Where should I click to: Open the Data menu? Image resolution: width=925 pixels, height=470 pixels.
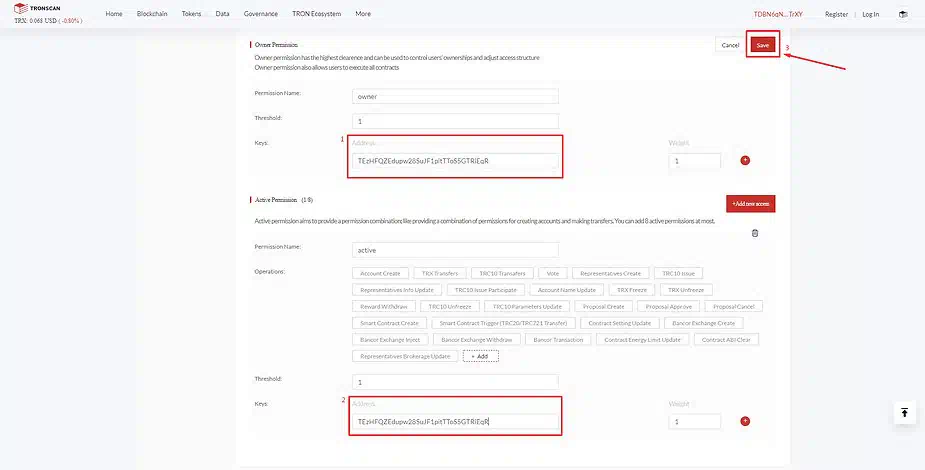click(x=222, y=14)
